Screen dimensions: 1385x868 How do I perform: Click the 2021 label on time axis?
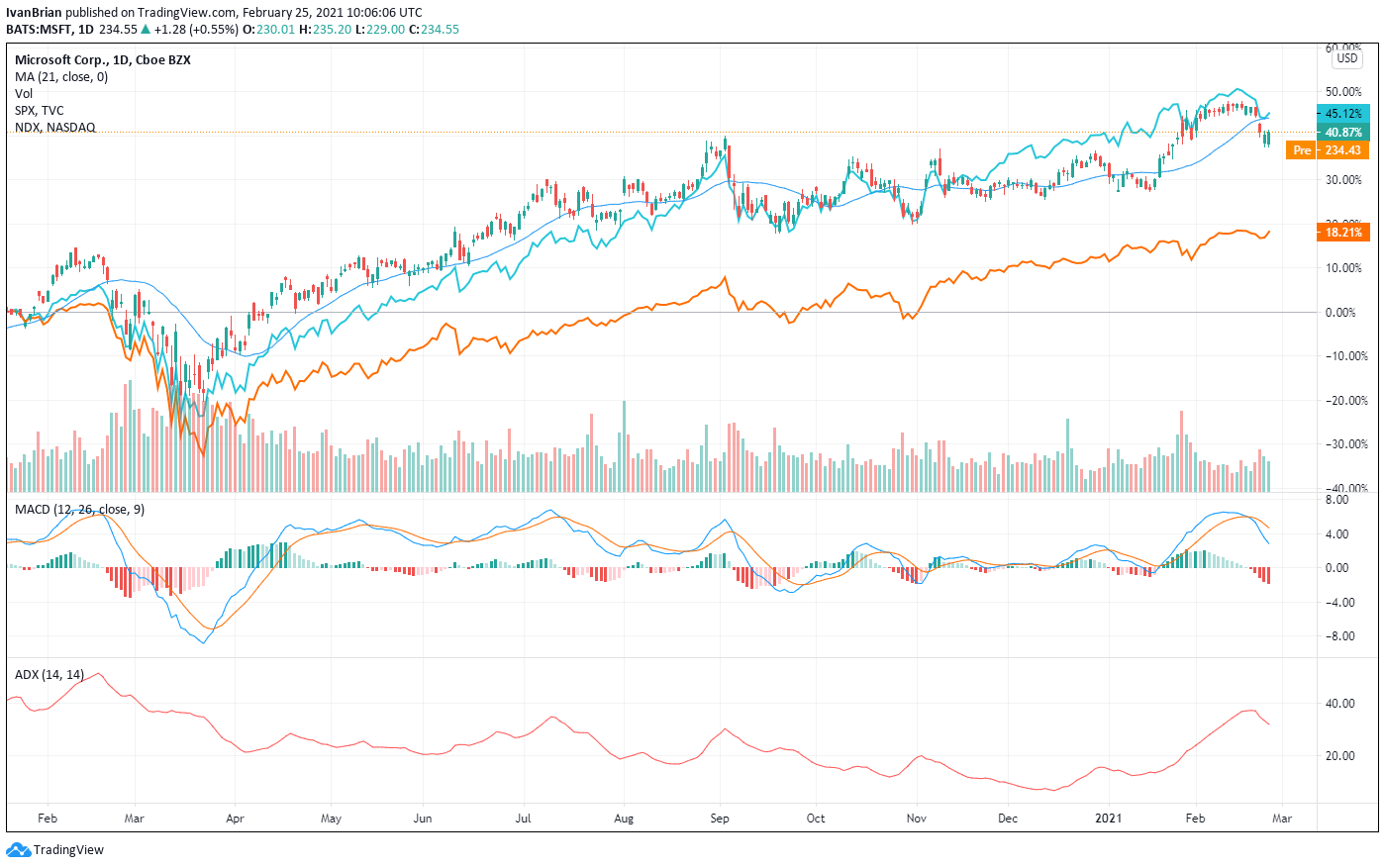click(x=1108, y=819)
